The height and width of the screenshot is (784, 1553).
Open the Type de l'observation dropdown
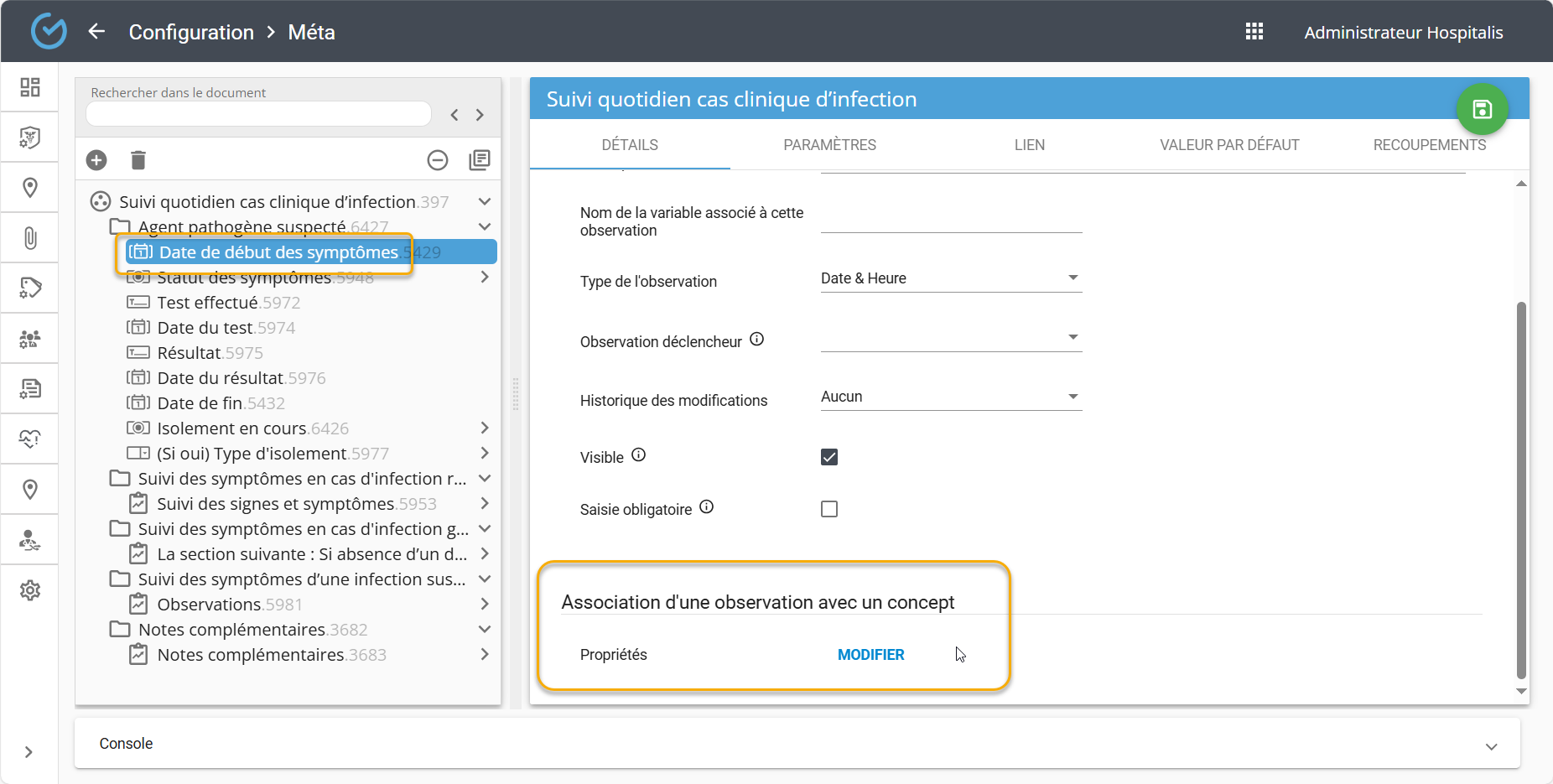click(951, 278)
